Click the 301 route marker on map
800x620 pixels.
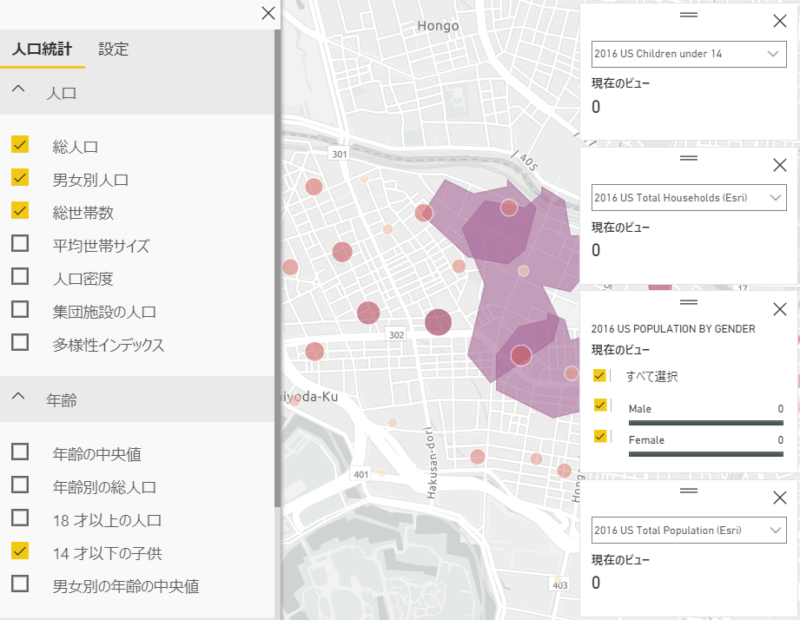[339, 154]
